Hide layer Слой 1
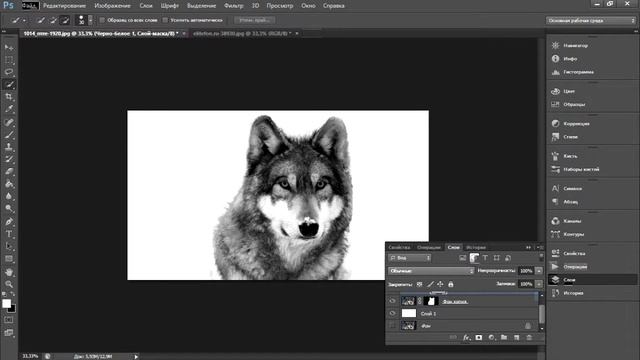Image resolution: width=640 pixels, height=360 pixels. click(392, 313)
